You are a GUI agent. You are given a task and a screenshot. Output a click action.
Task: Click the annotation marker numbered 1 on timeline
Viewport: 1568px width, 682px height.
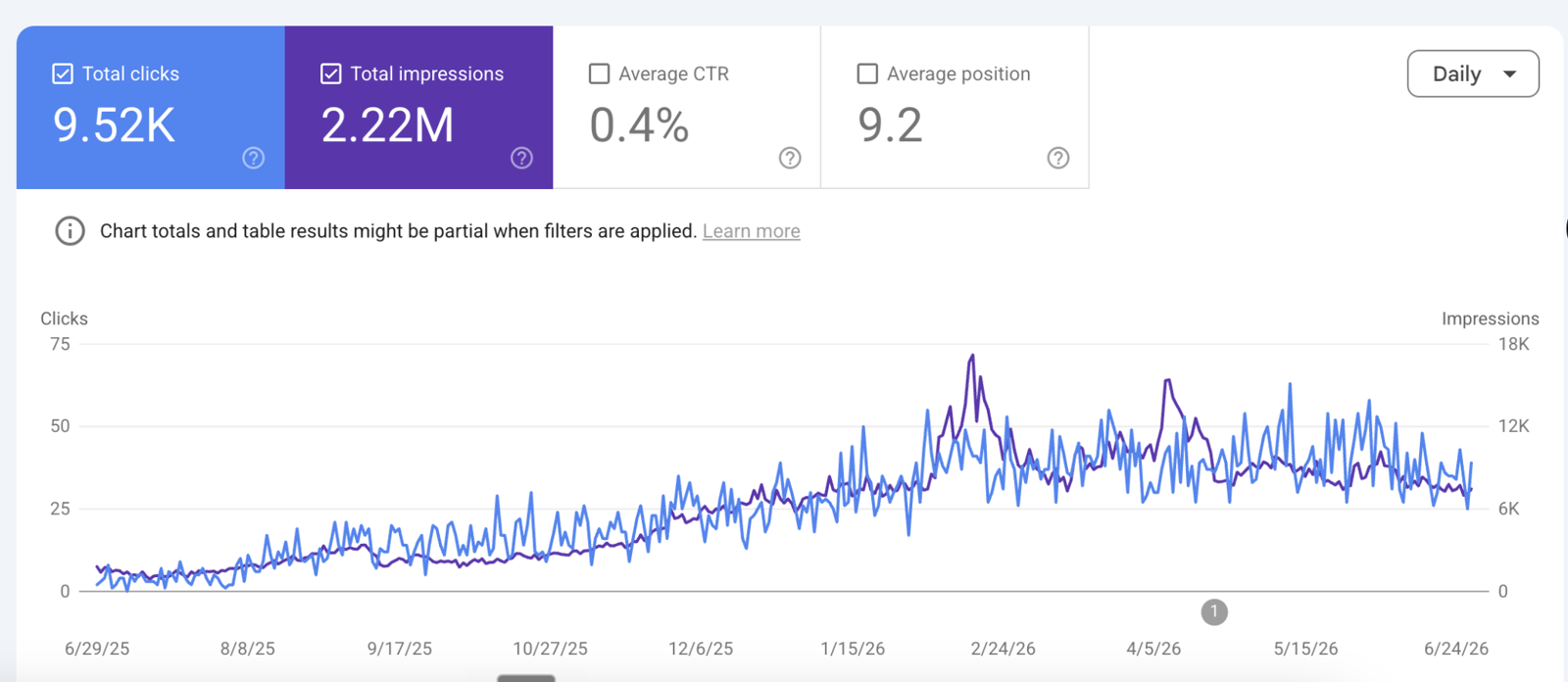tap(1214, 612)
